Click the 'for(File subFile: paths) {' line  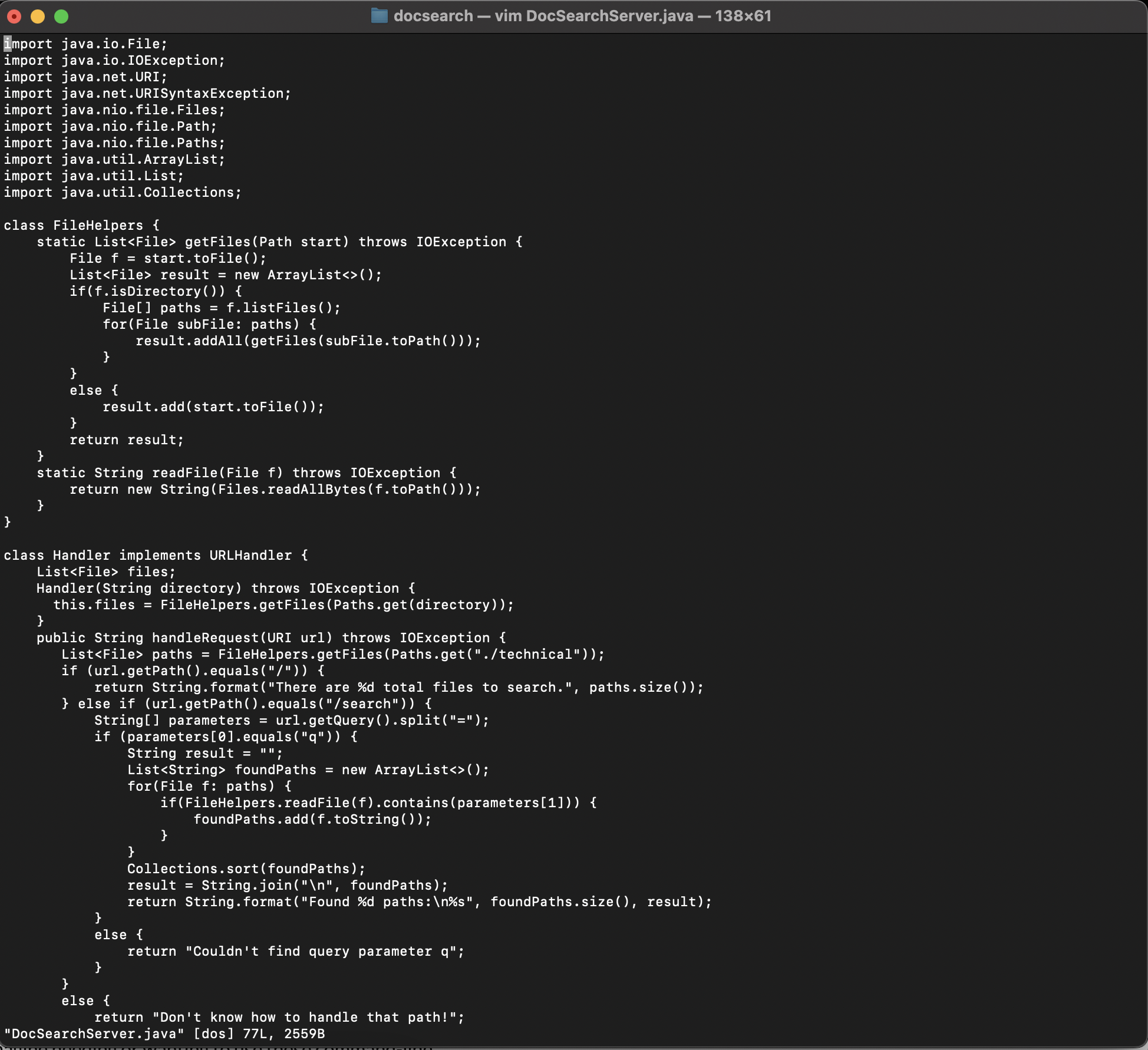coord(210,325)
